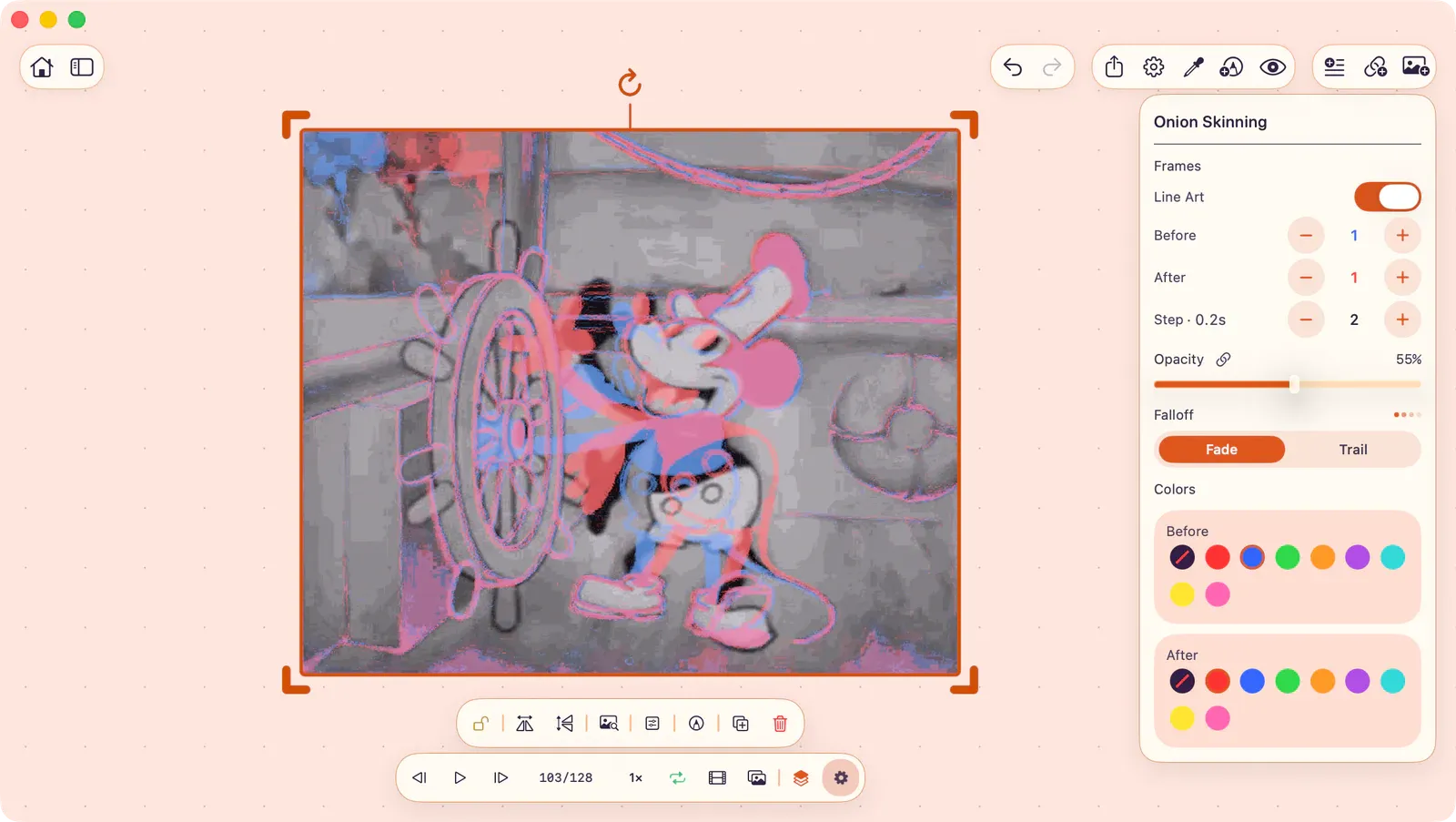Toggle the lock on the selected image

[x=480, y=724]
